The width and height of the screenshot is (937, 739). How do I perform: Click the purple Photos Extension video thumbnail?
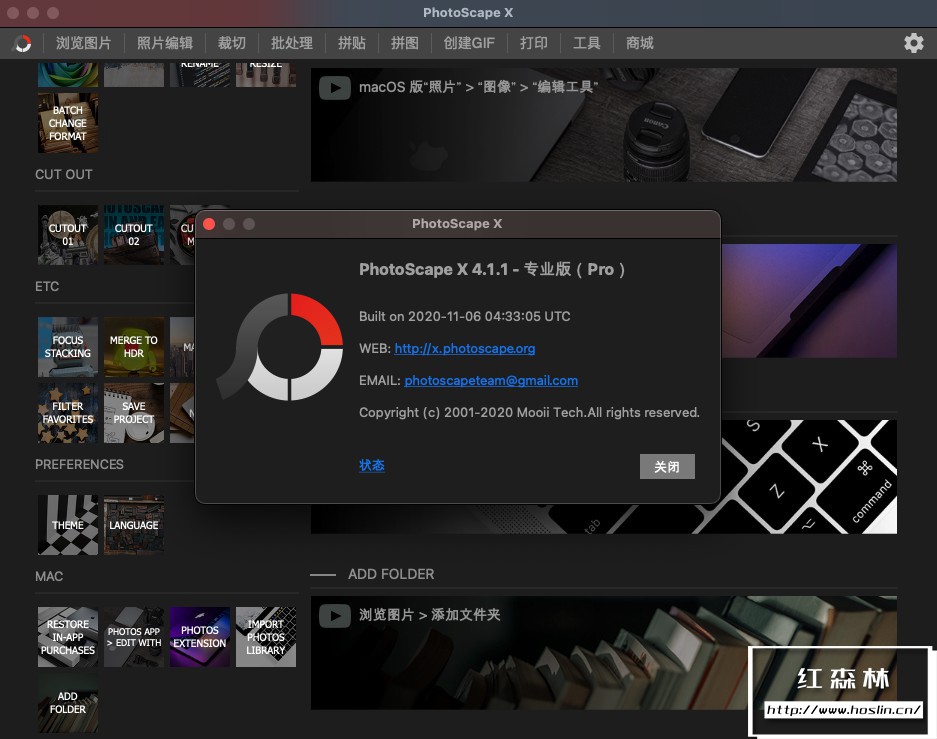click(809, 300)
